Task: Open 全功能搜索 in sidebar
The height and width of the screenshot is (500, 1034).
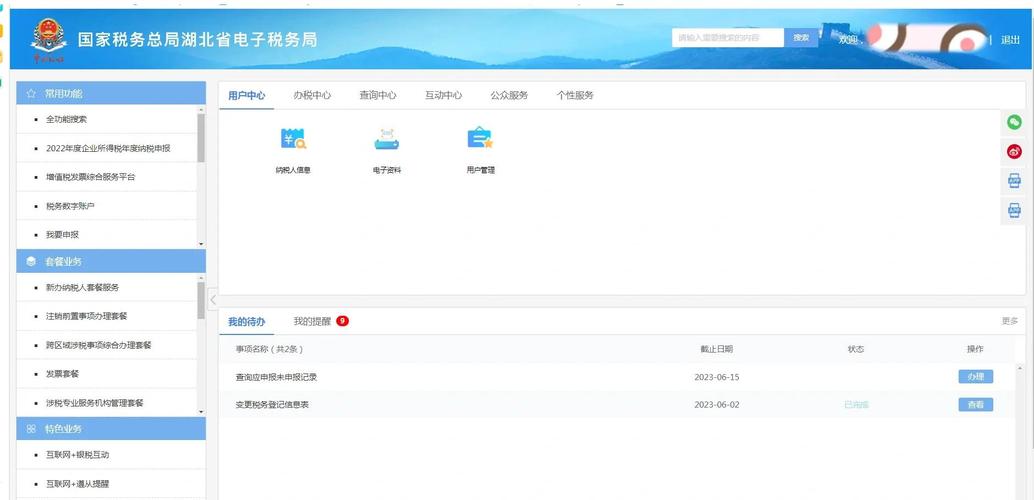Action: pyautogui.click(x=67, y=119)
